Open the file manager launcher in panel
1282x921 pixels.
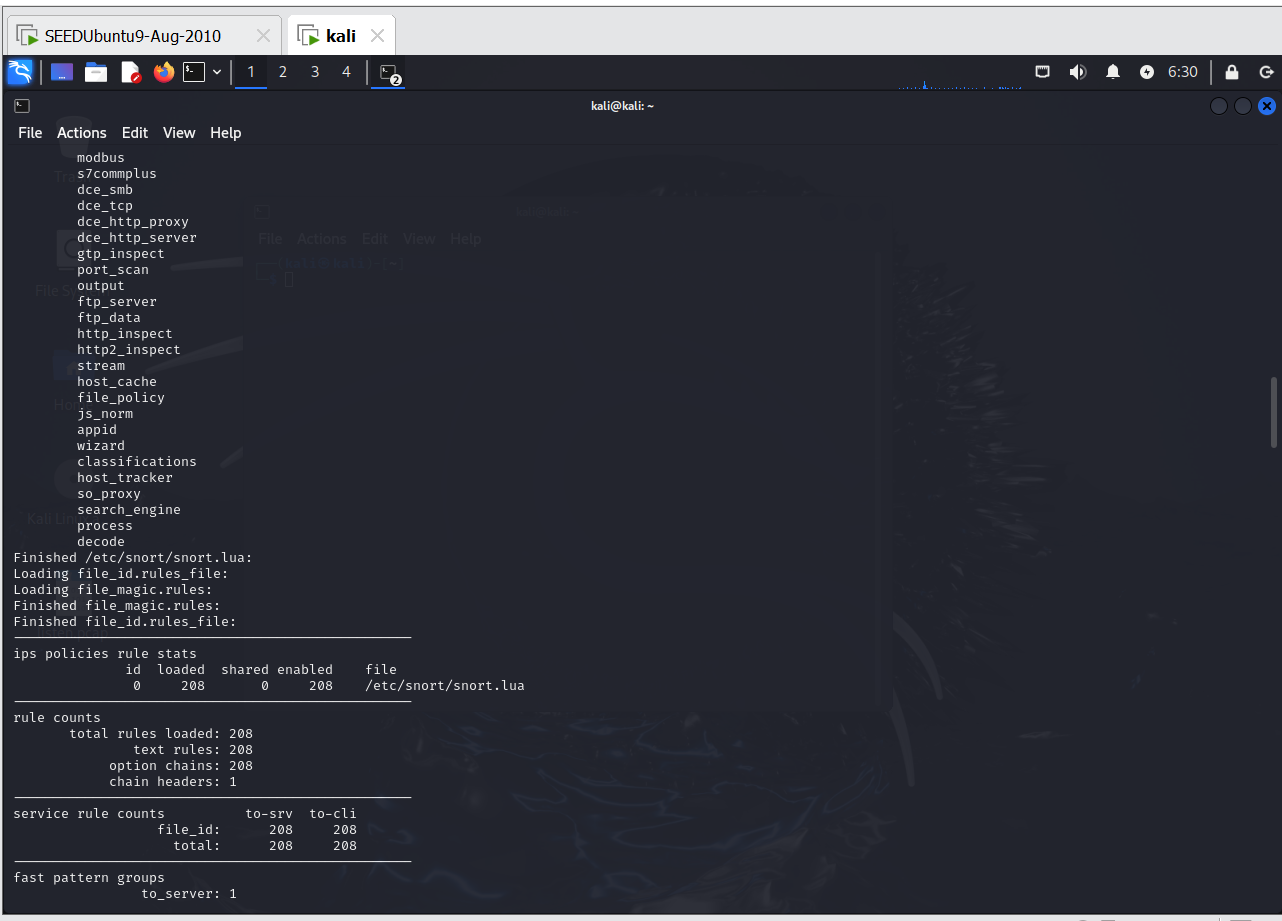coord(96,72)
